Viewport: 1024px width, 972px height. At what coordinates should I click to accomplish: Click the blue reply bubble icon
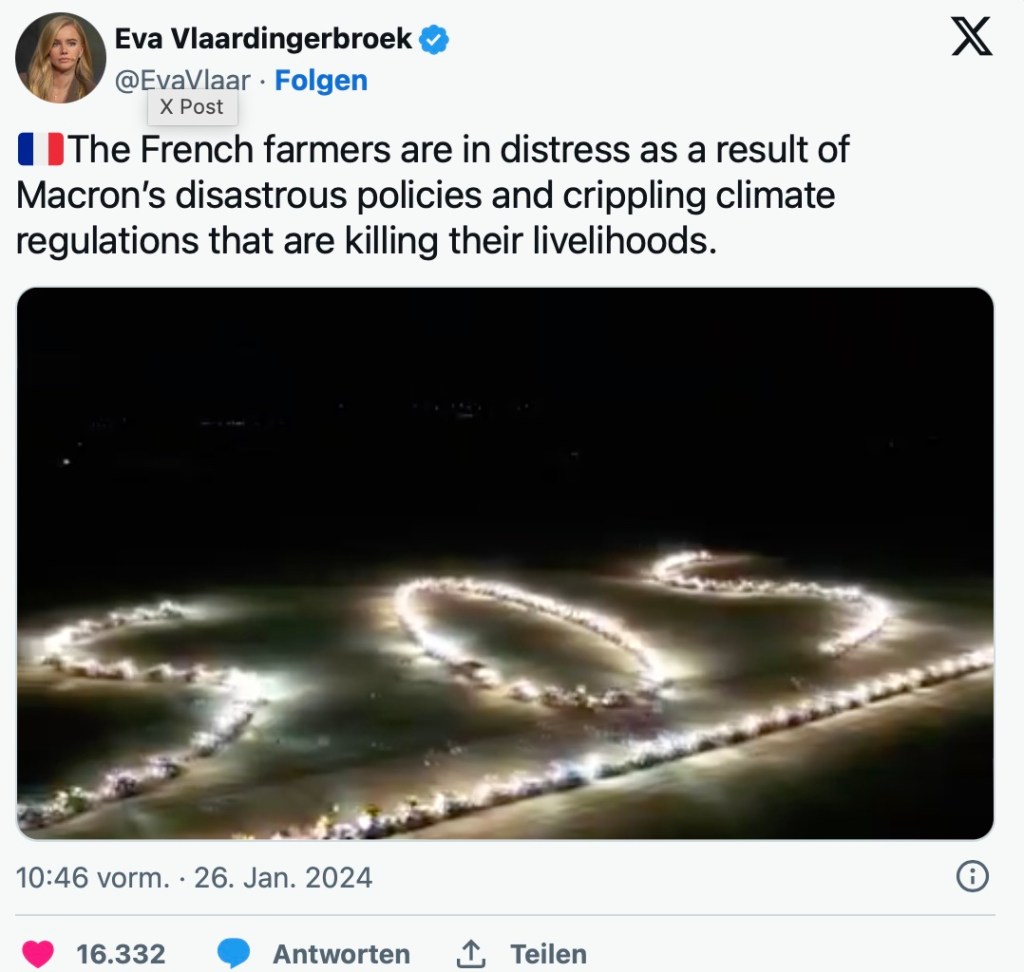point(234,953)
